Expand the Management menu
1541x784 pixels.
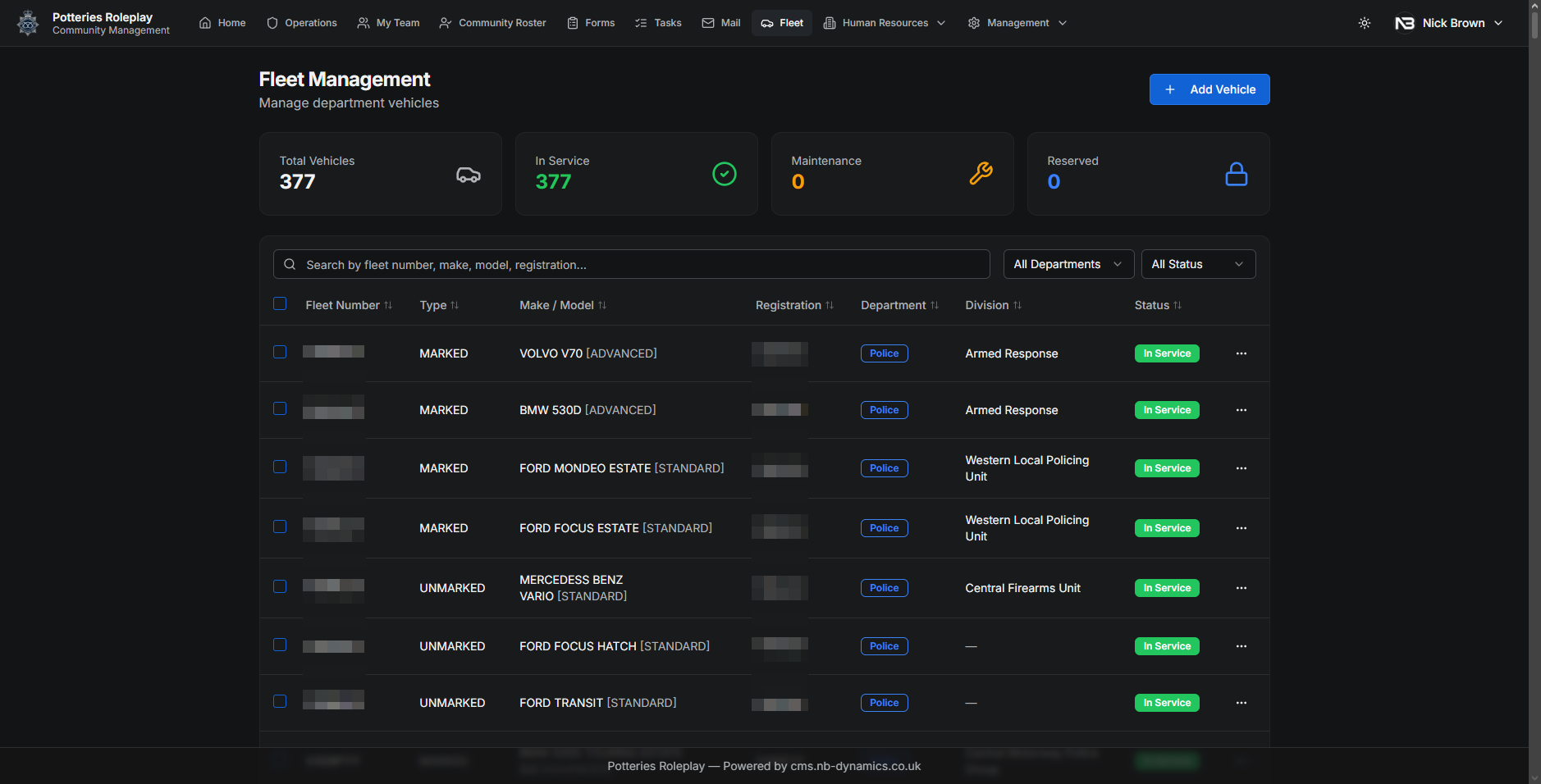[x=1017, y=23]
